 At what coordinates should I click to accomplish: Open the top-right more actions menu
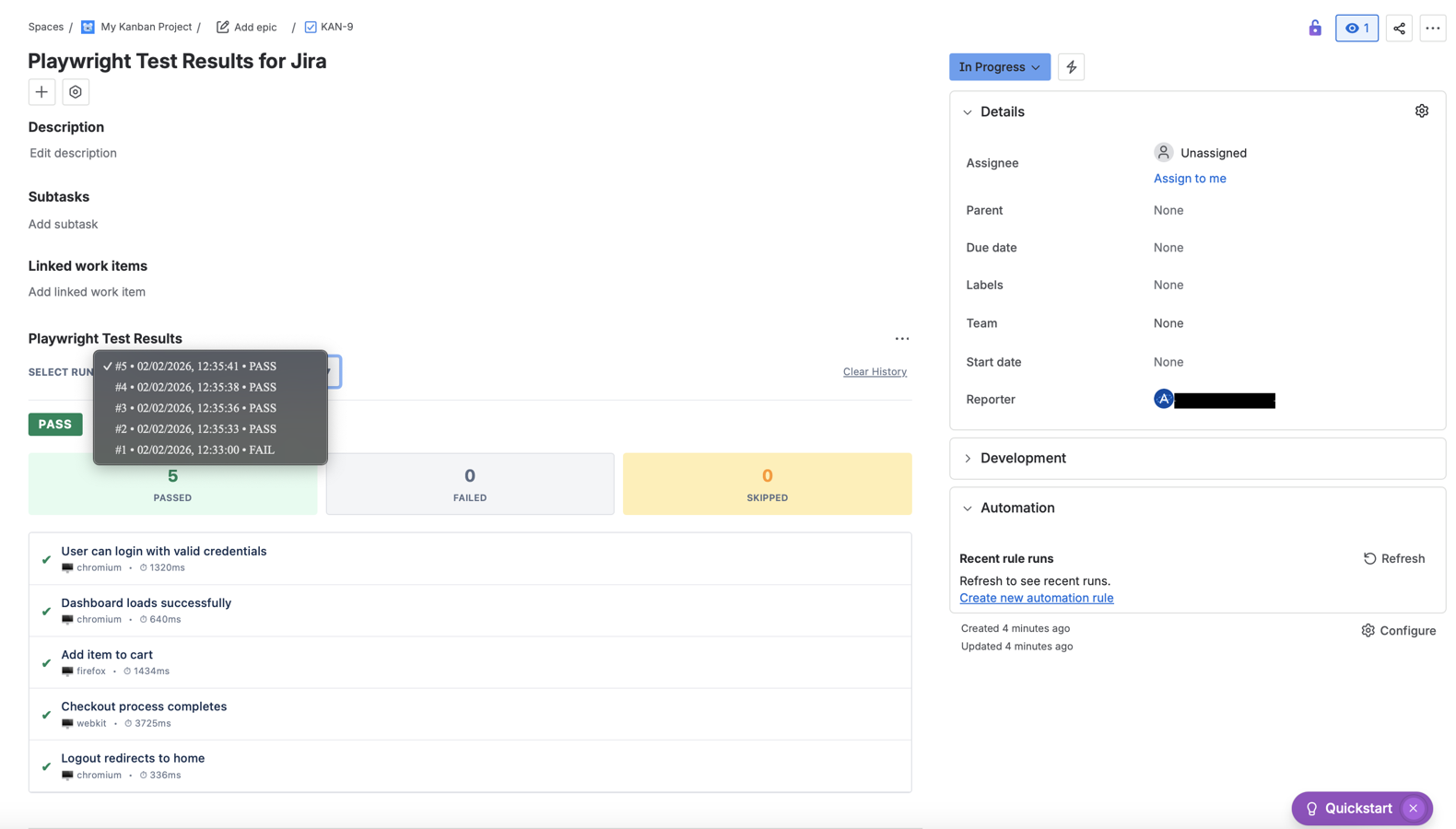[1432, 28]
